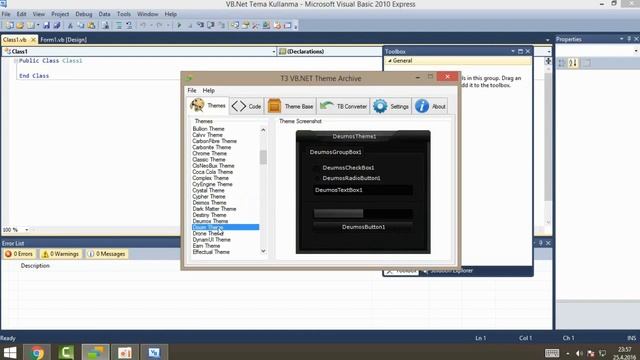Toggle the 0 Warnings filter
Viewport: 640px width, 360px height.
(x=60, y=254)
